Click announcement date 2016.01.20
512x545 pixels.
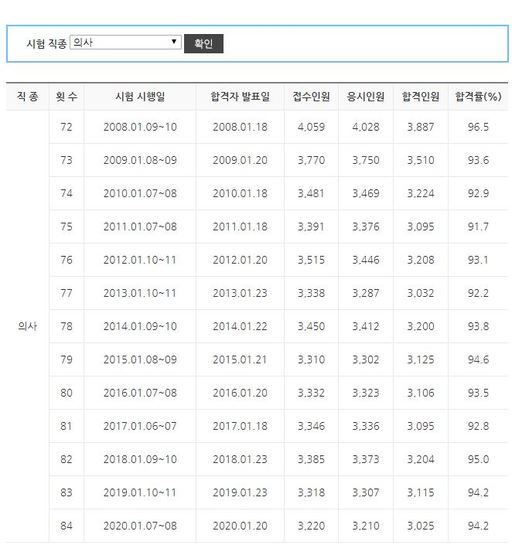pyautogui.click(x=240, y=393)
